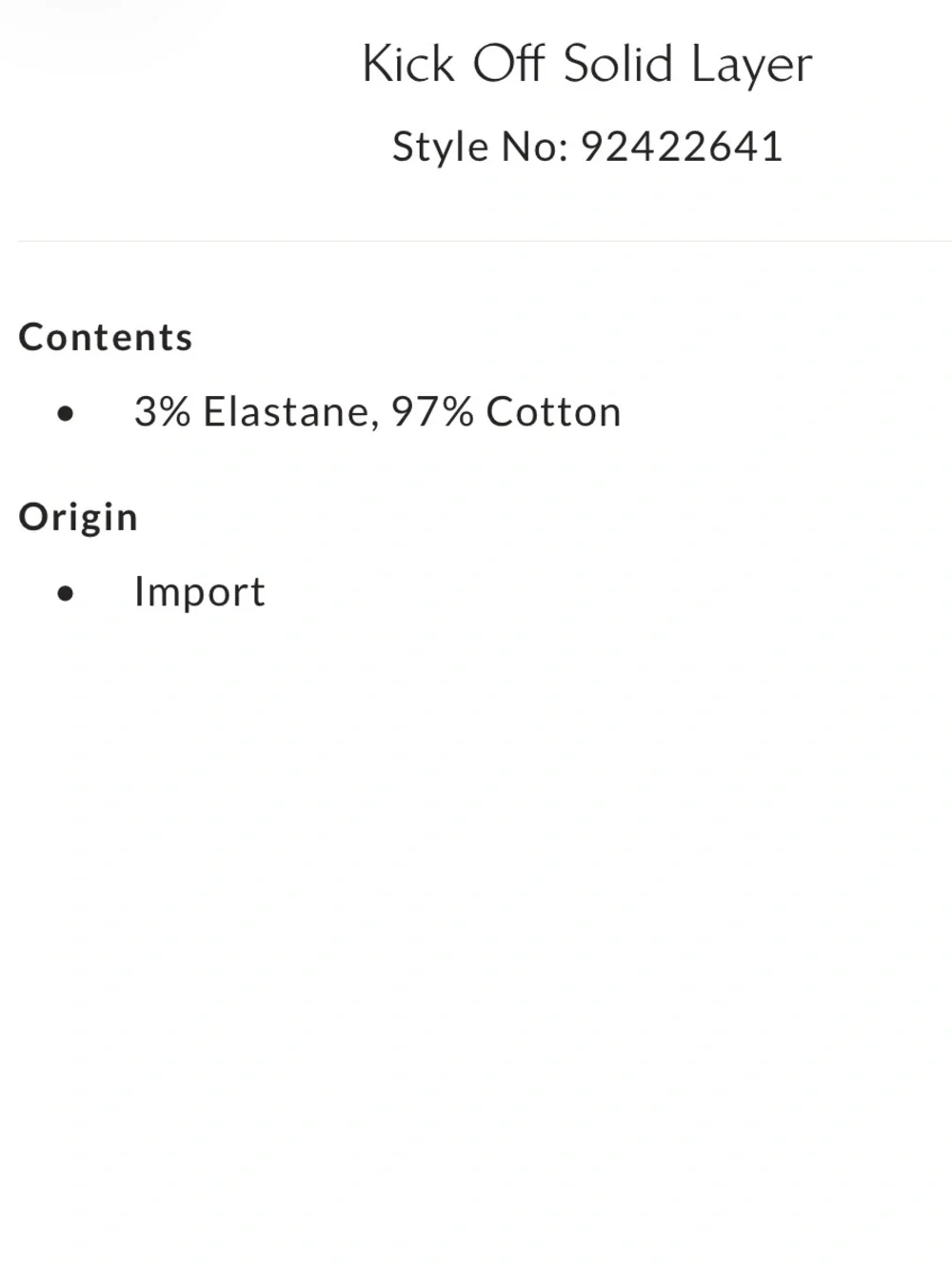
Task: Click the bullet point under Origin
Action: [65, 594]
